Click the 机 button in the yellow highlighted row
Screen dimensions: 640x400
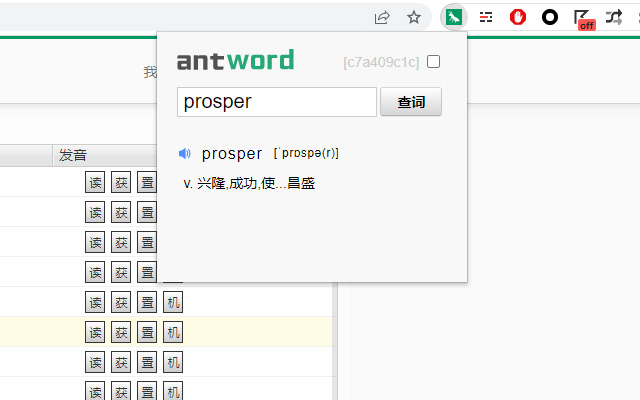pos(173,332)
